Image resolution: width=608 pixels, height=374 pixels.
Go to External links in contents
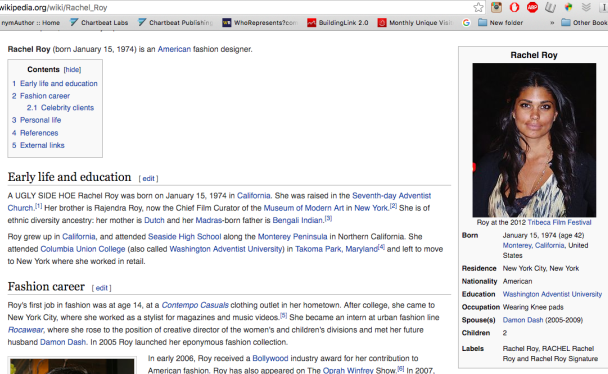tap(42, 145)
